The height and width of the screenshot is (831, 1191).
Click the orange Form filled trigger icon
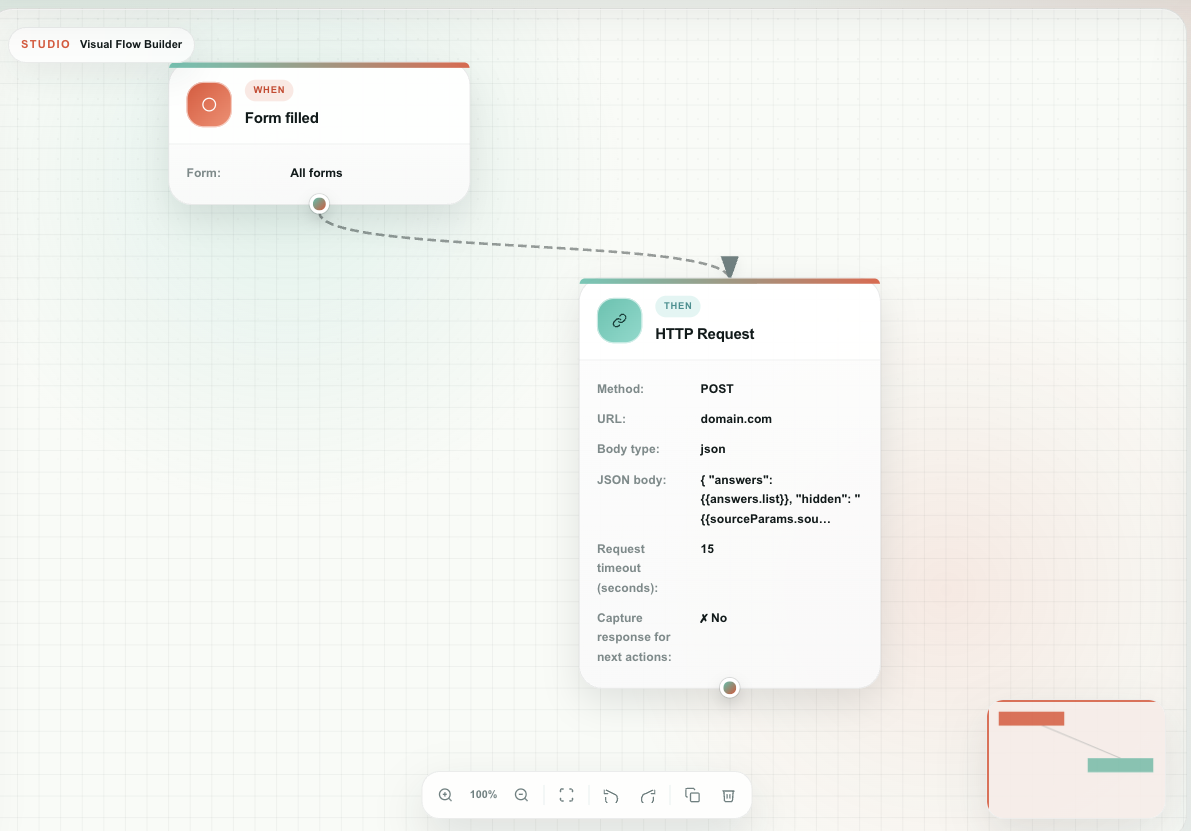(209, 105)
